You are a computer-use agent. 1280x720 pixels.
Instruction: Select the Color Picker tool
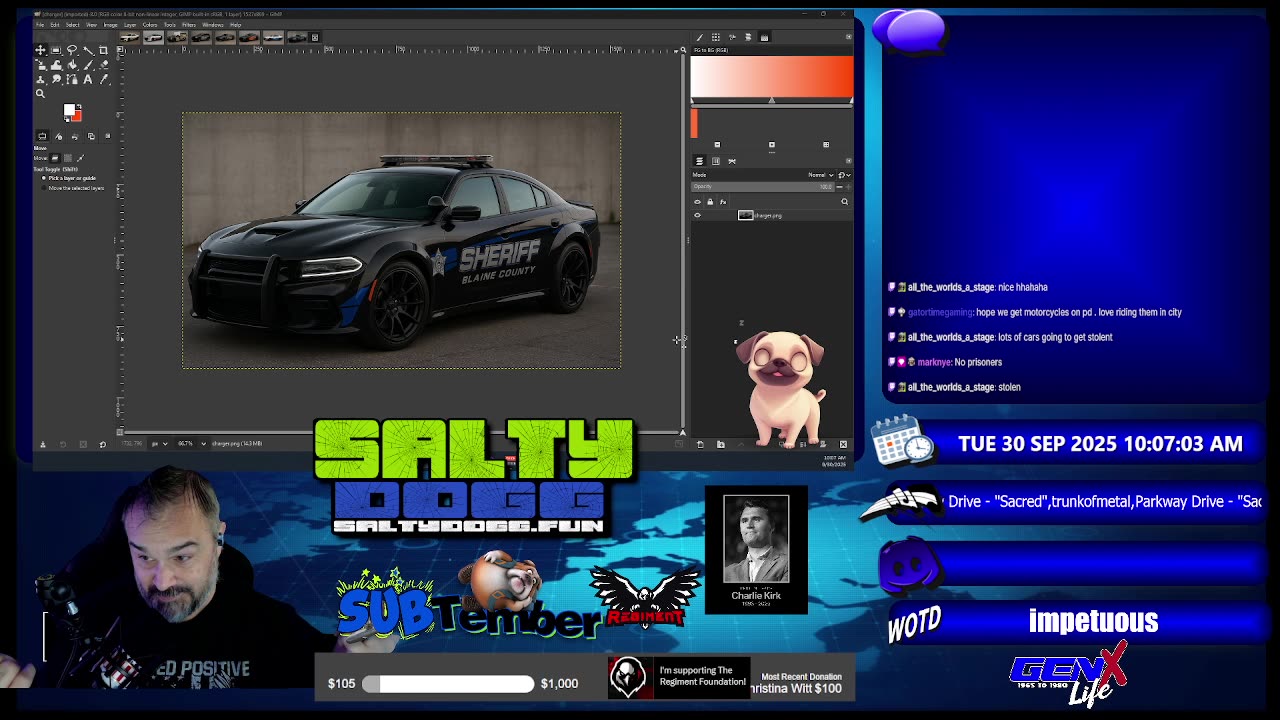(104, 79)
